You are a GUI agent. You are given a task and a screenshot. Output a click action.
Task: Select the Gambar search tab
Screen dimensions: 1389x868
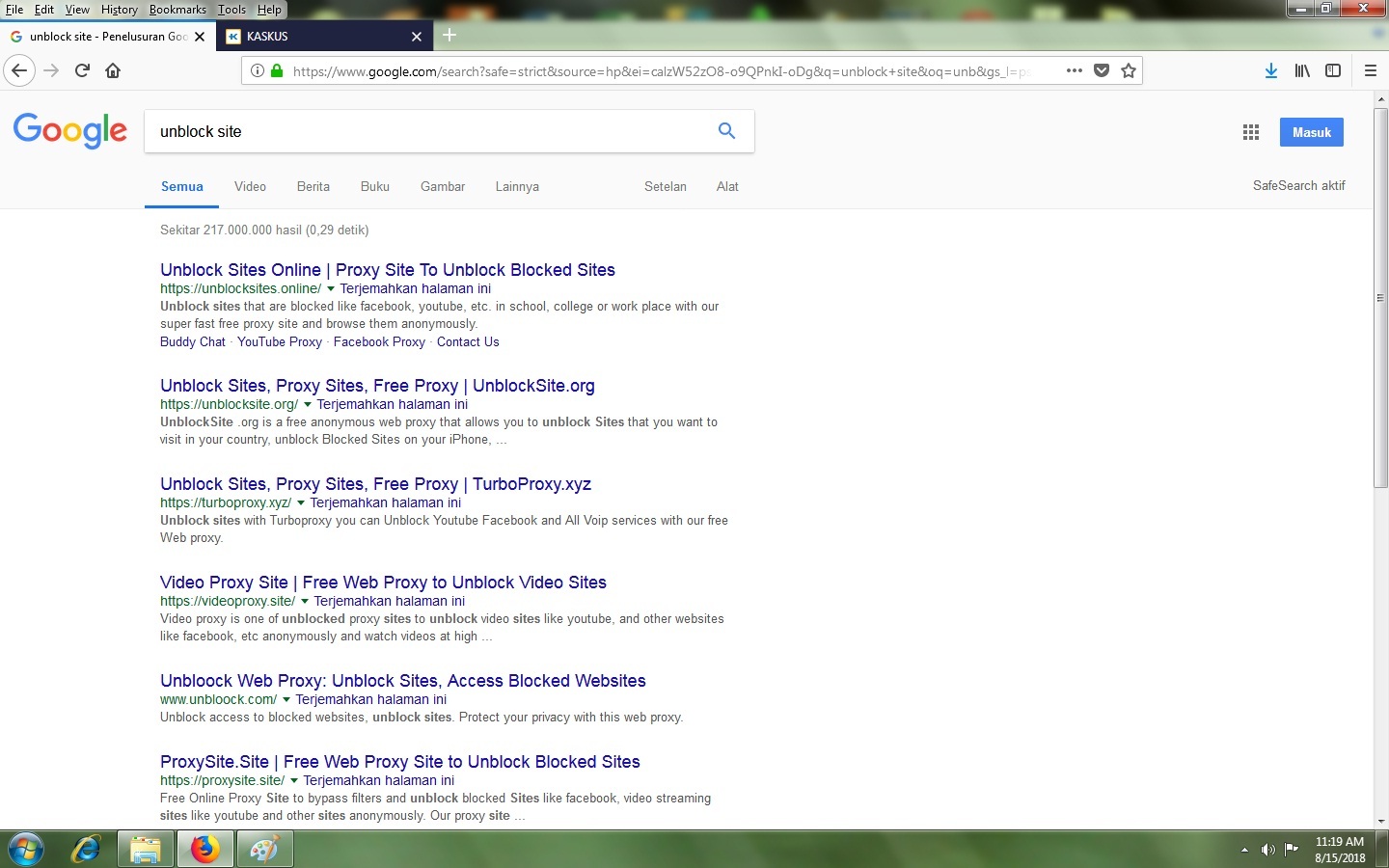(x=443, y=186)
